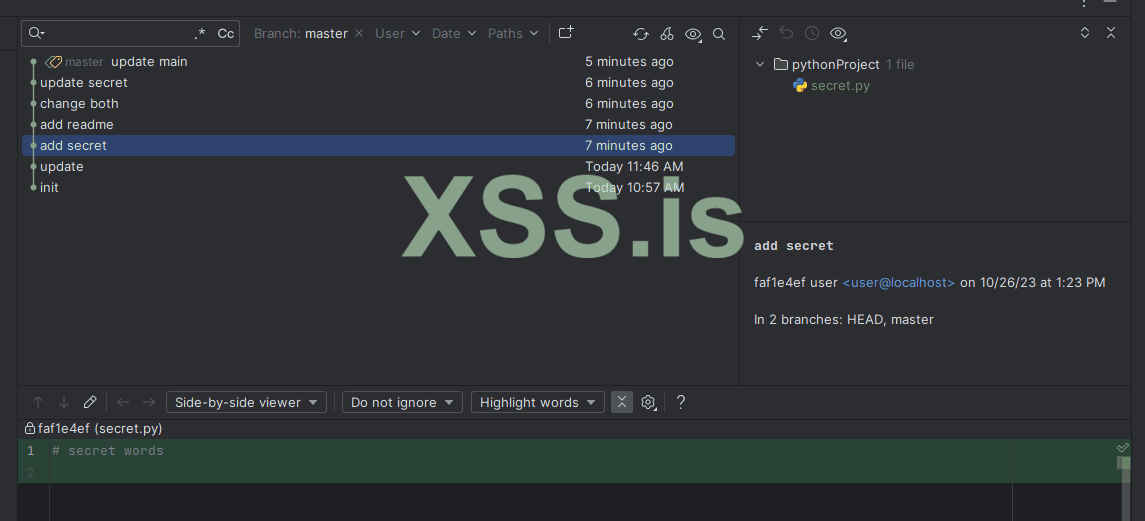Toggle collapse unchanged fragments button

pos(621,402)
